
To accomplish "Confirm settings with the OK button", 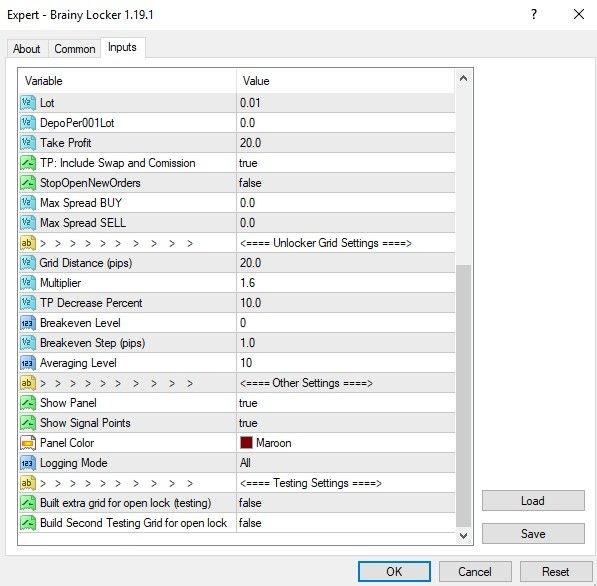I will point(394,572).
